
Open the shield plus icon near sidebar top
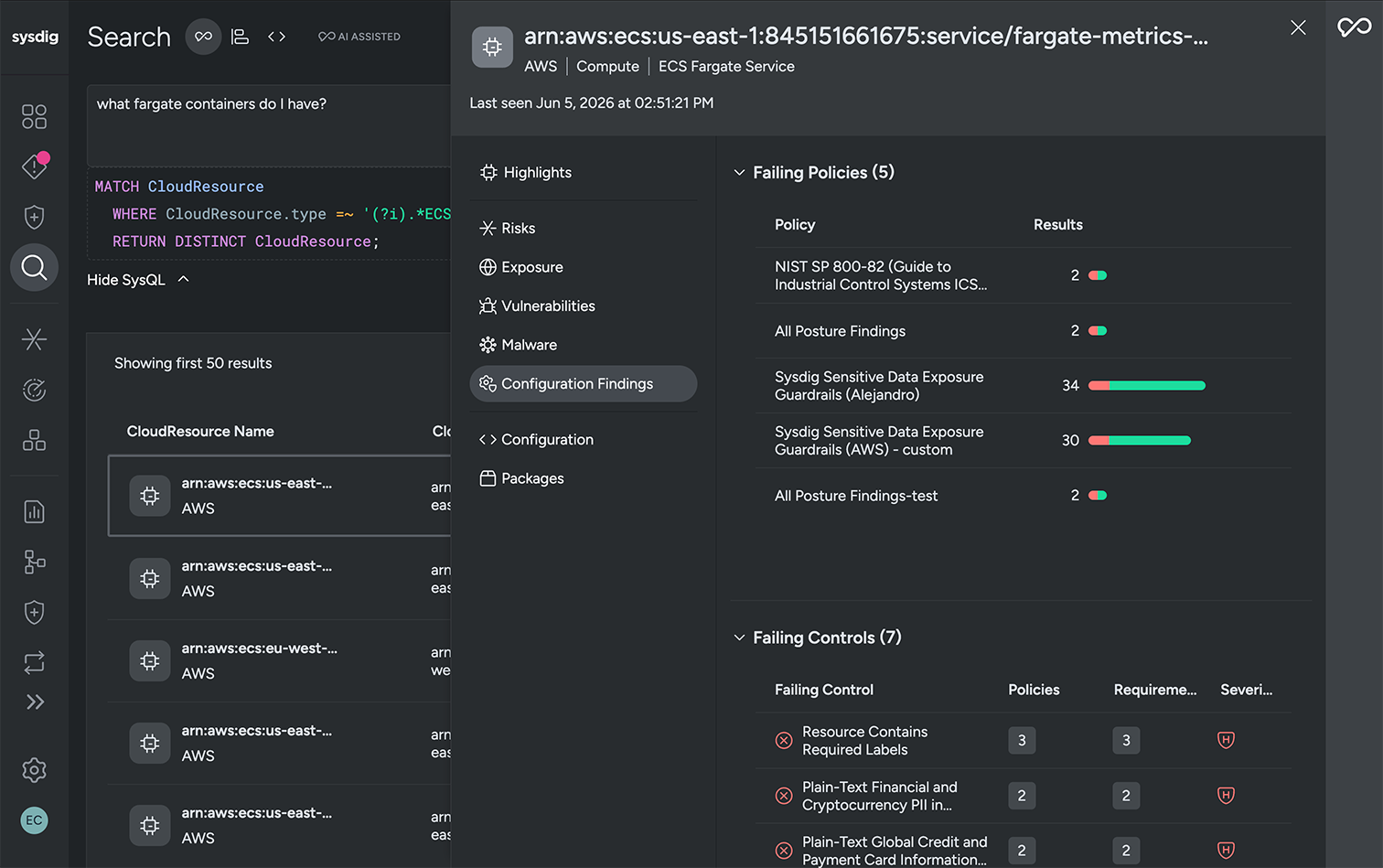pos(34,217)
